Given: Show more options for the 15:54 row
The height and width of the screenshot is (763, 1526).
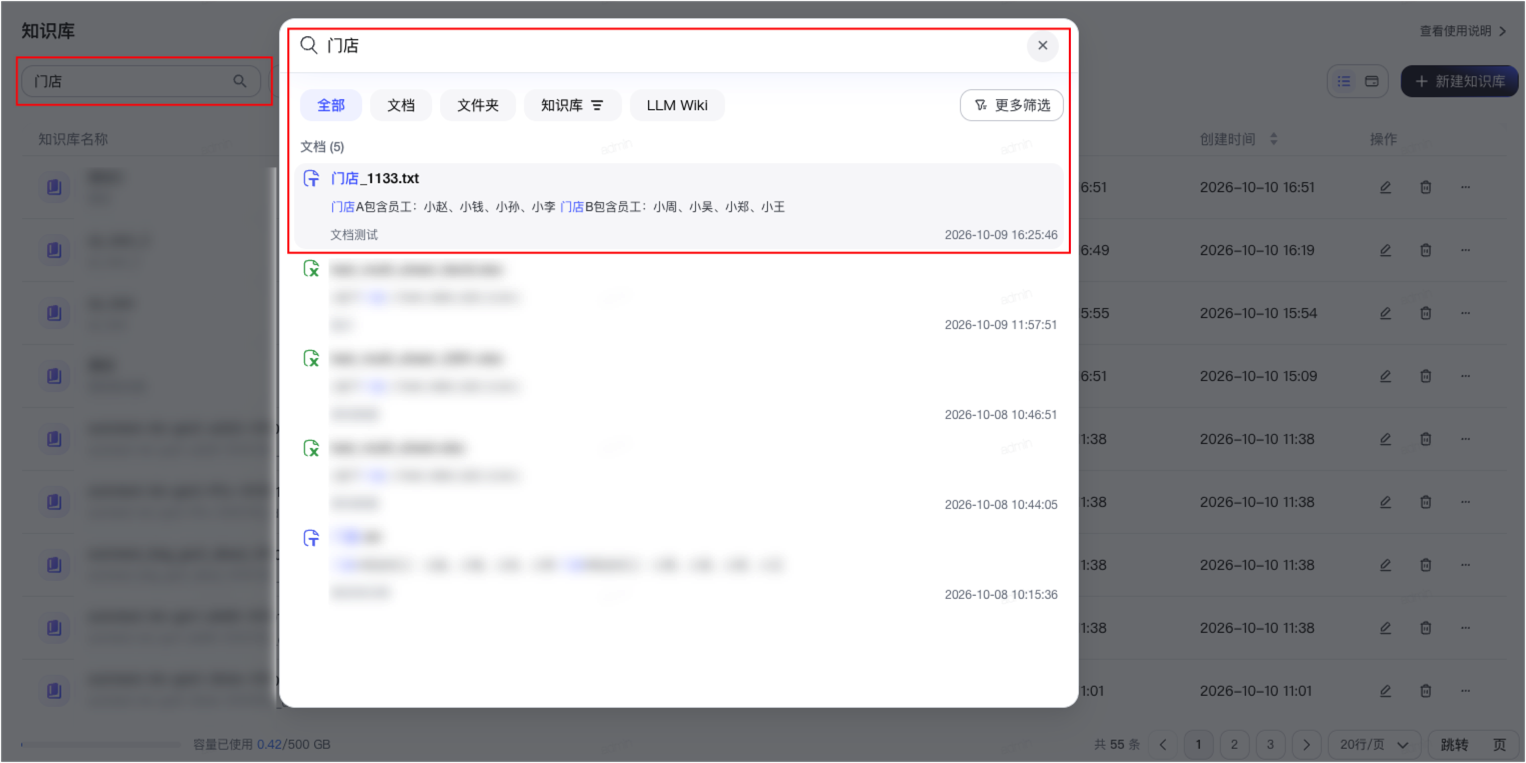Looking at the screenshot, I should tap(1466, 313).
